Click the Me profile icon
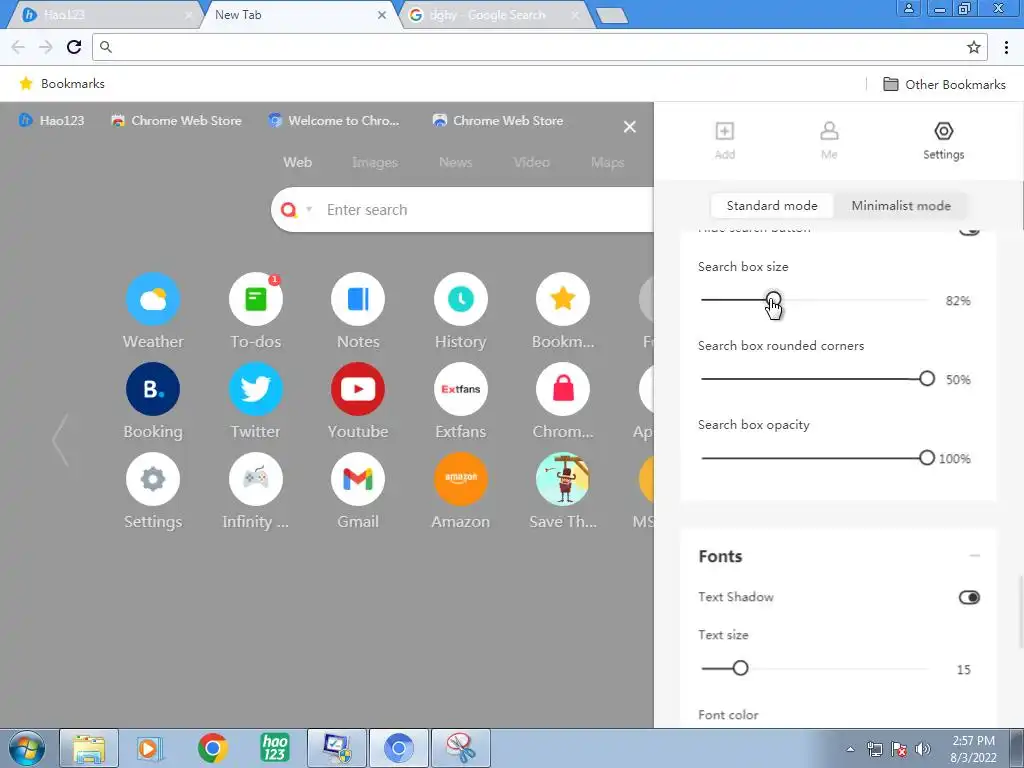This screenshot has width=1024, height=768. pos(829,131)
